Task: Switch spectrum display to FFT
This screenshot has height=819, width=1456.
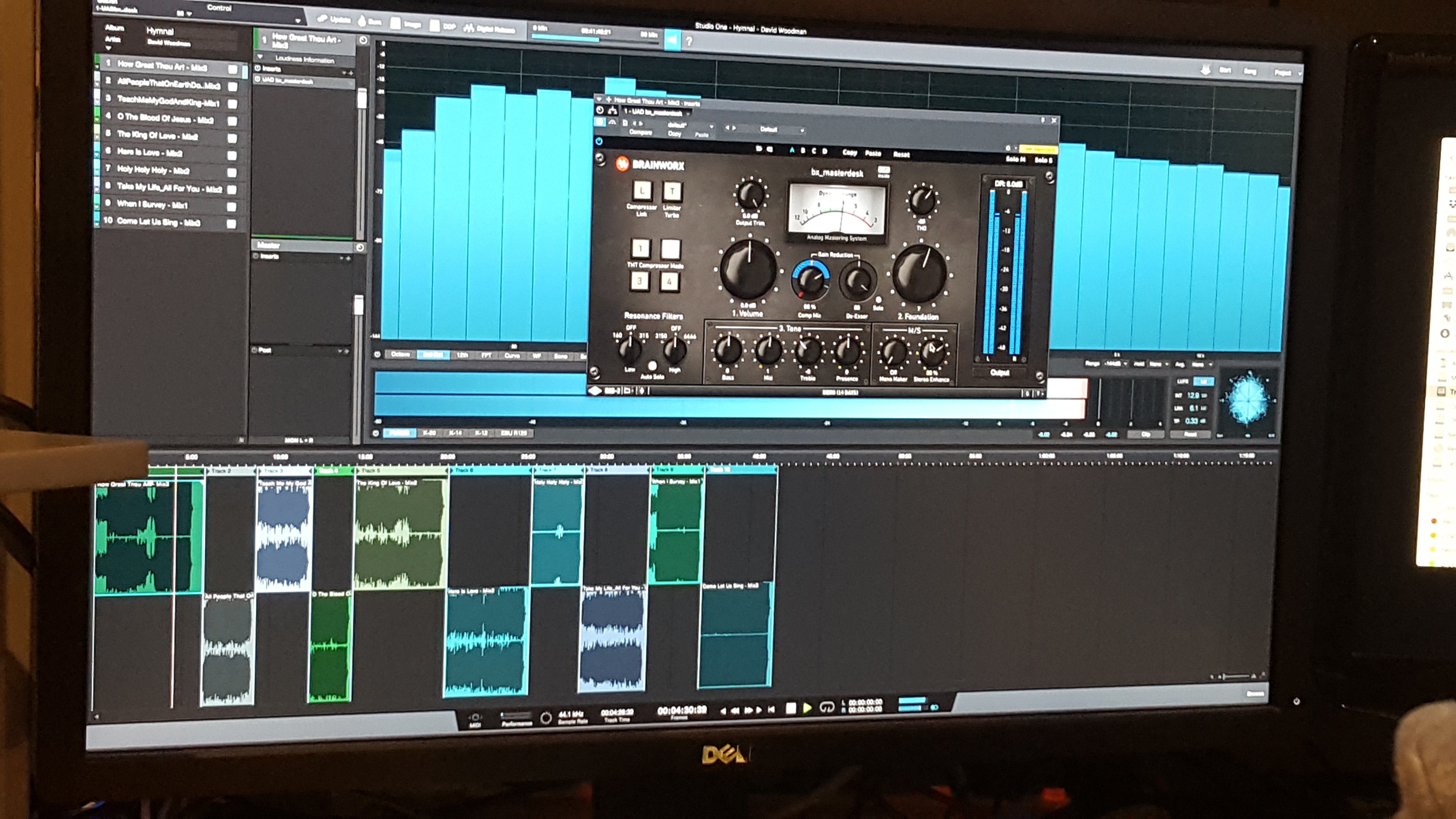Action: point(486,355)
